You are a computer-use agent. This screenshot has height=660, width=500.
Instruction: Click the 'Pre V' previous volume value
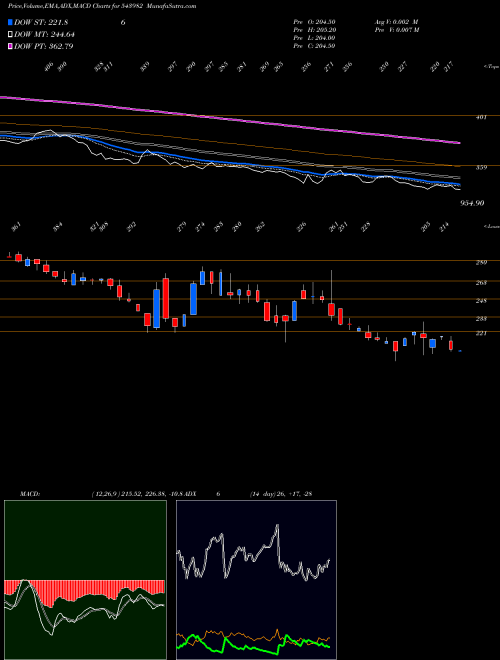coord(396,30)
